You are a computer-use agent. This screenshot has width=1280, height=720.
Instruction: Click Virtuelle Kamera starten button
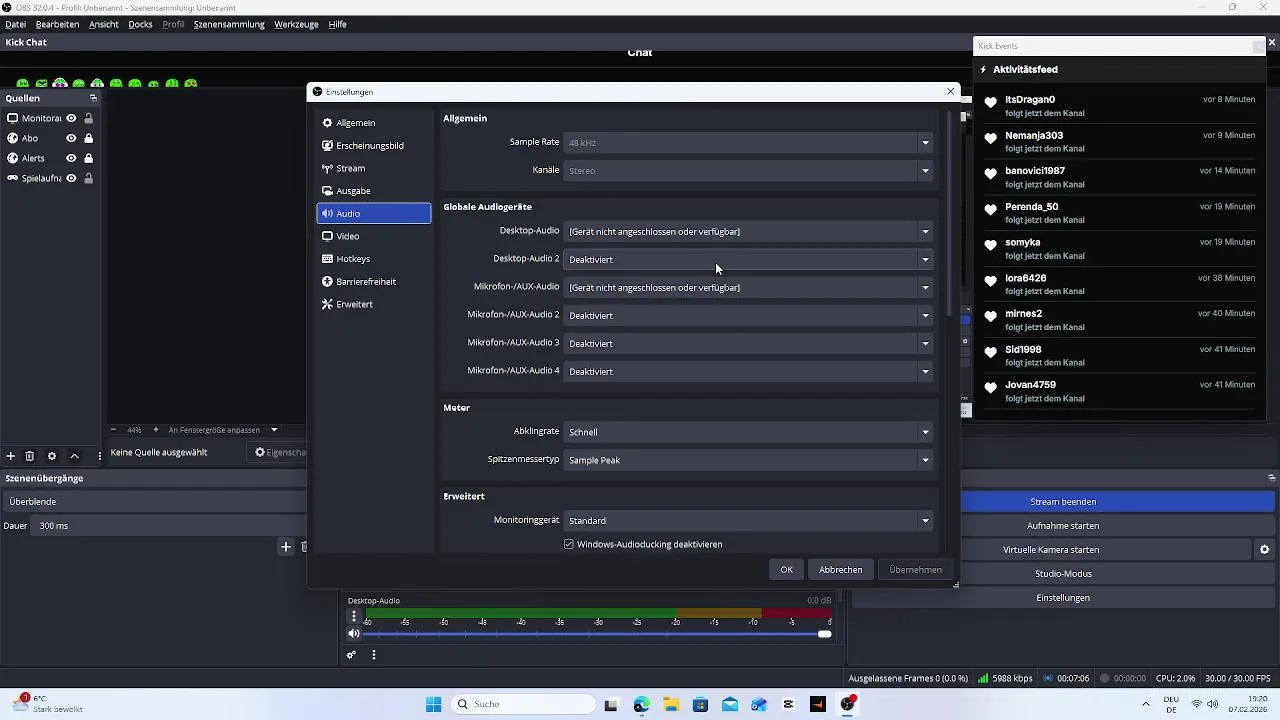pyautogui.click(x=1051, y=550)
